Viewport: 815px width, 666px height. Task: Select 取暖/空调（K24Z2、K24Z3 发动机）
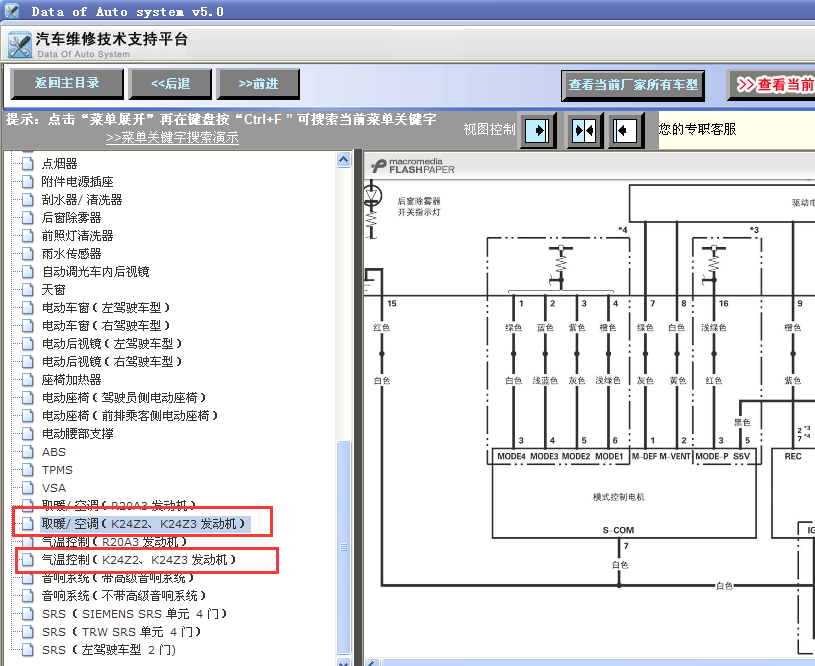point(146,524)
